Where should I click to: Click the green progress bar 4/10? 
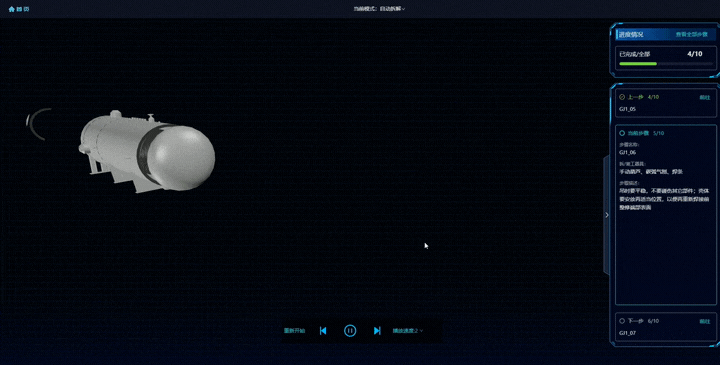(638, 64)
